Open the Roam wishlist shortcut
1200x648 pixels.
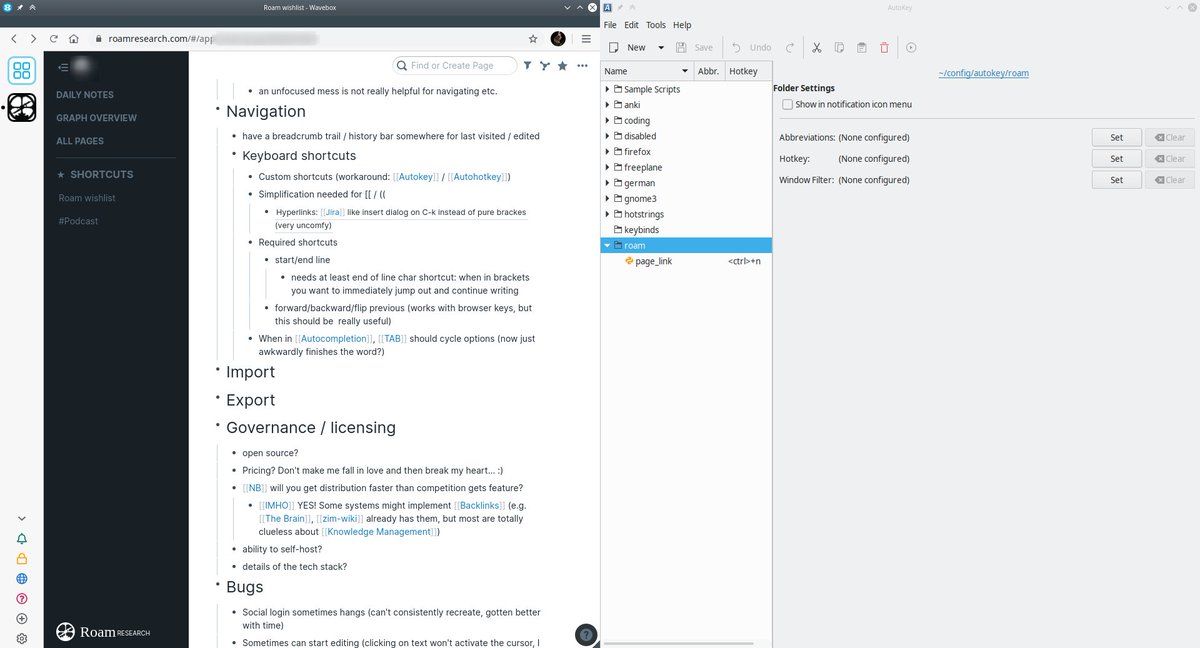(87, 198)
